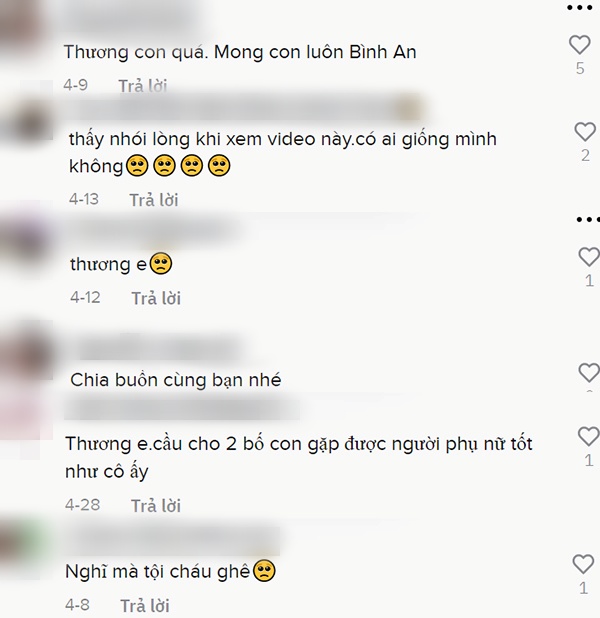Reply to the comment dated 4-9
This screenshot has width=600, height=618.
click(143, 86)
